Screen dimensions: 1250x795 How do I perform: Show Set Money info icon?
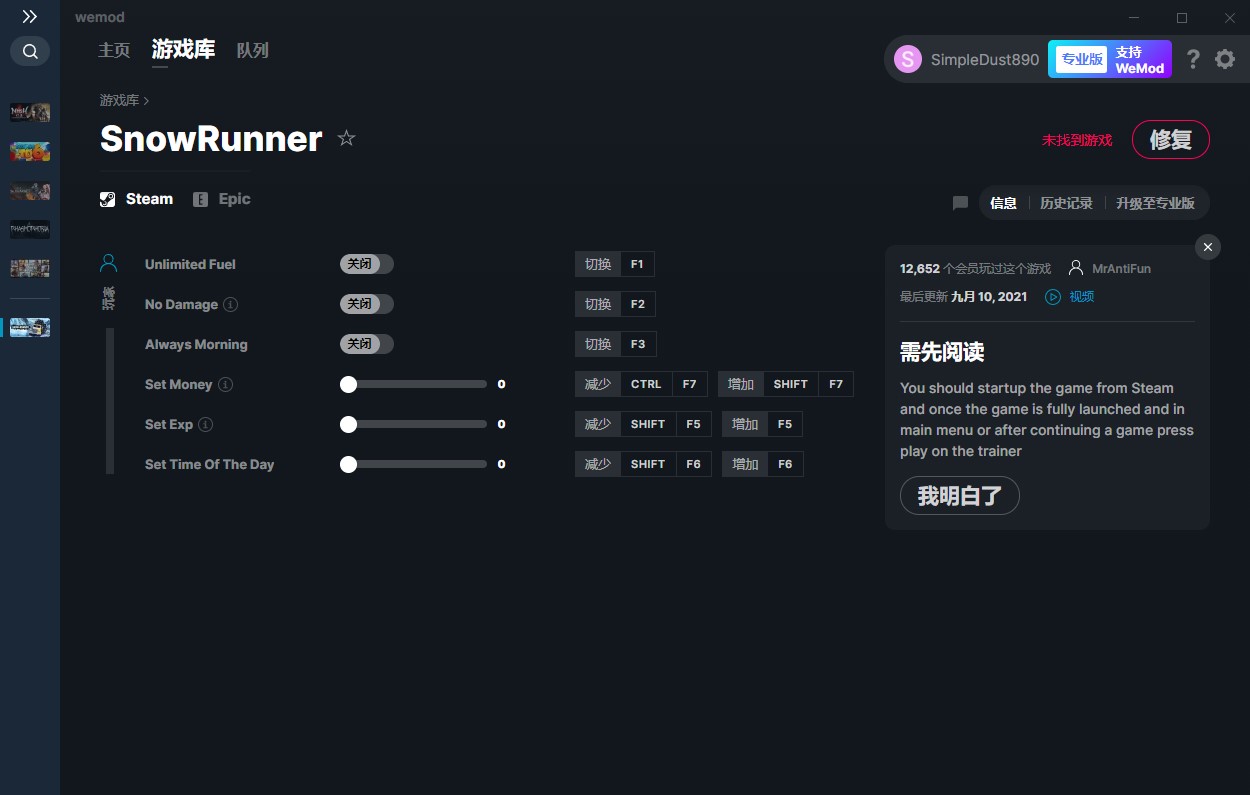pos(226,384)
